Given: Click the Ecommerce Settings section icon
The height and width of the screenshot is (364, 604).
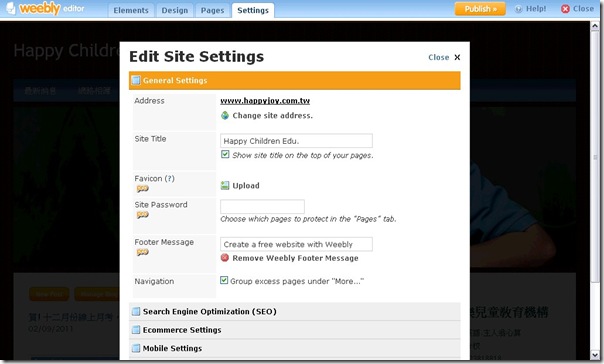Looking at the screenshot, I should tap(136, 330).
